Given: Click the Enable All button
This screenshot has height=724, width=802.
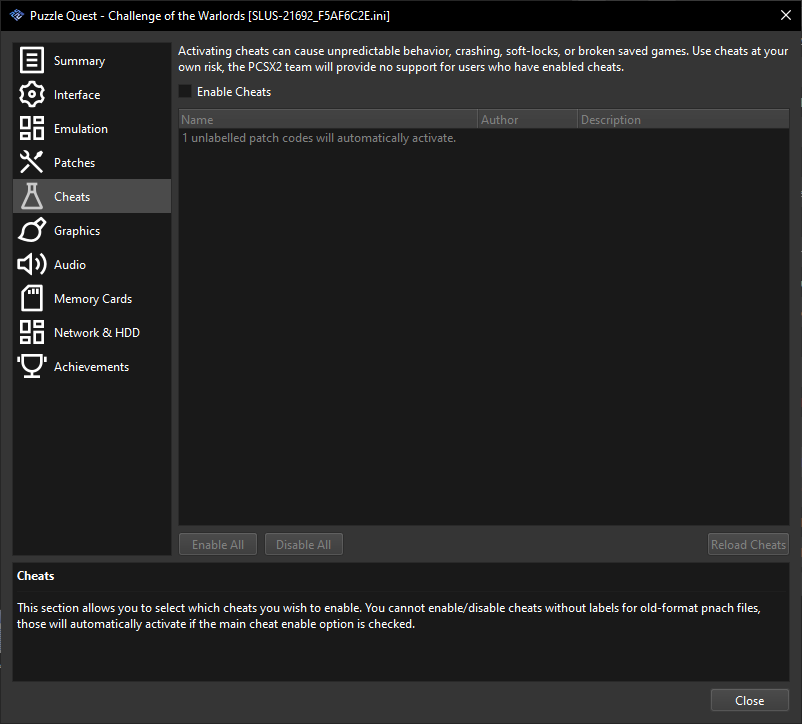Looking at the screenshot, I should coord(217,544).
